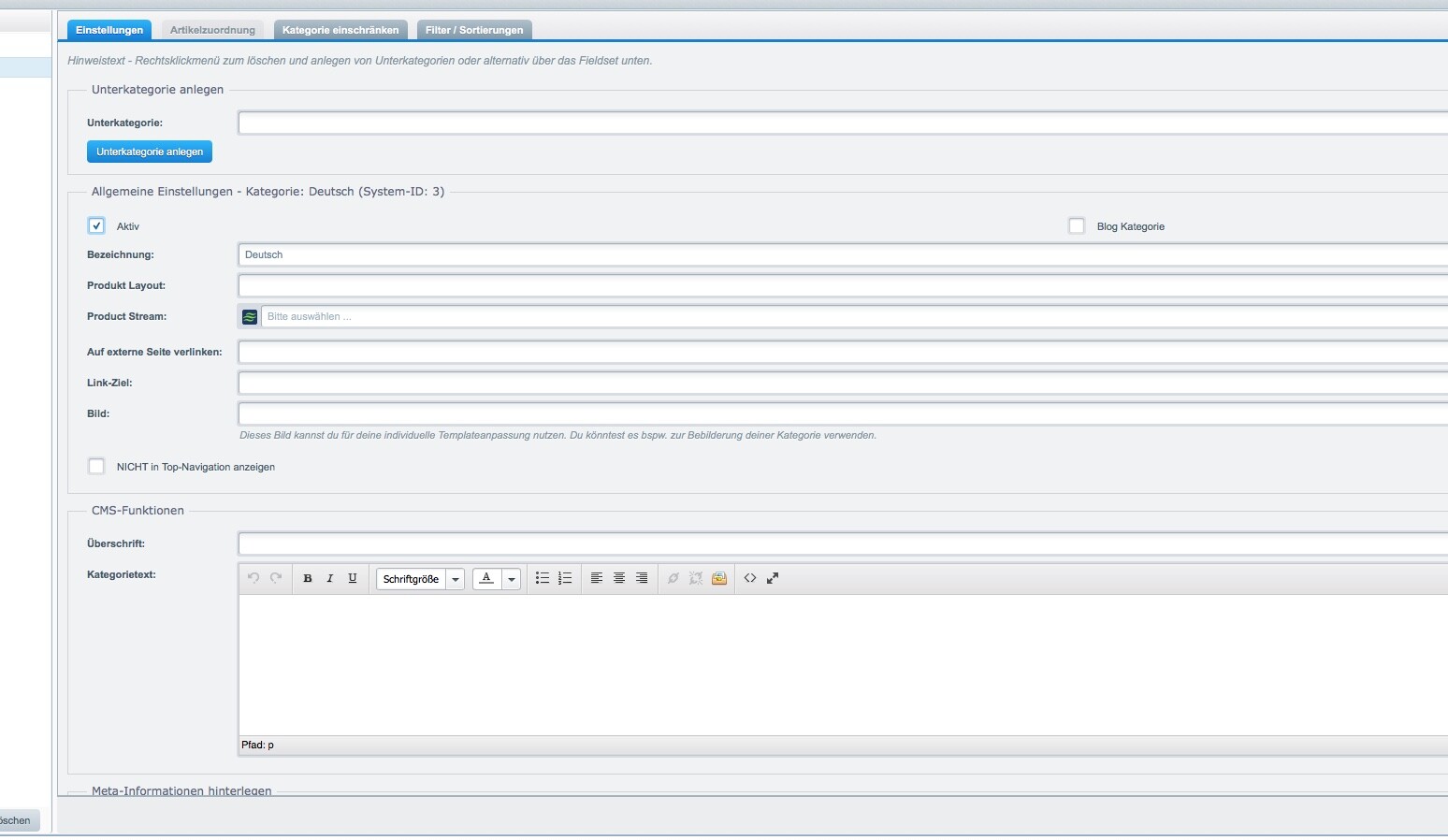Click the Hinweistext note about Rechtsklickmenü
1448x840 pixels.
pyautogui.click(x=360, y=61)
